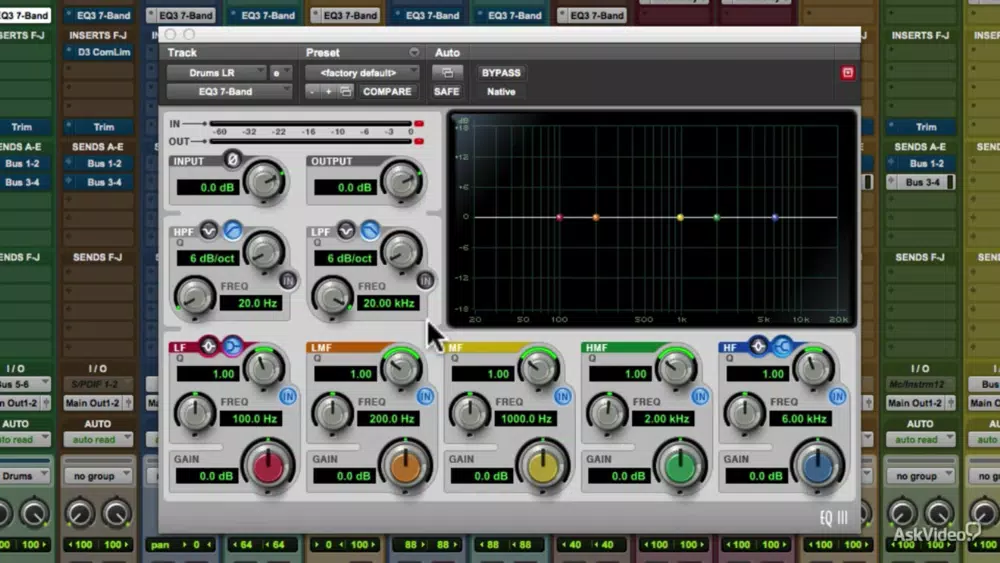This screenshot has height=563, width=1000.
Task: Click the INPUT 0.0 dB value field
Action: pos(207,187)
